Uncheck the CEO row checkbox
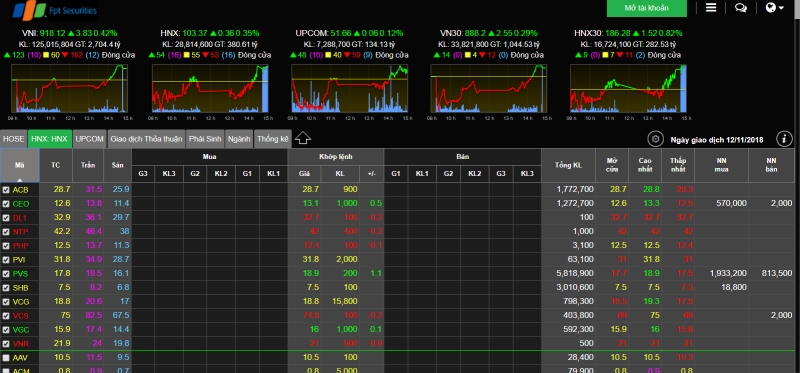The height and width of the screenshot is (373, 800). pos(6,204)
